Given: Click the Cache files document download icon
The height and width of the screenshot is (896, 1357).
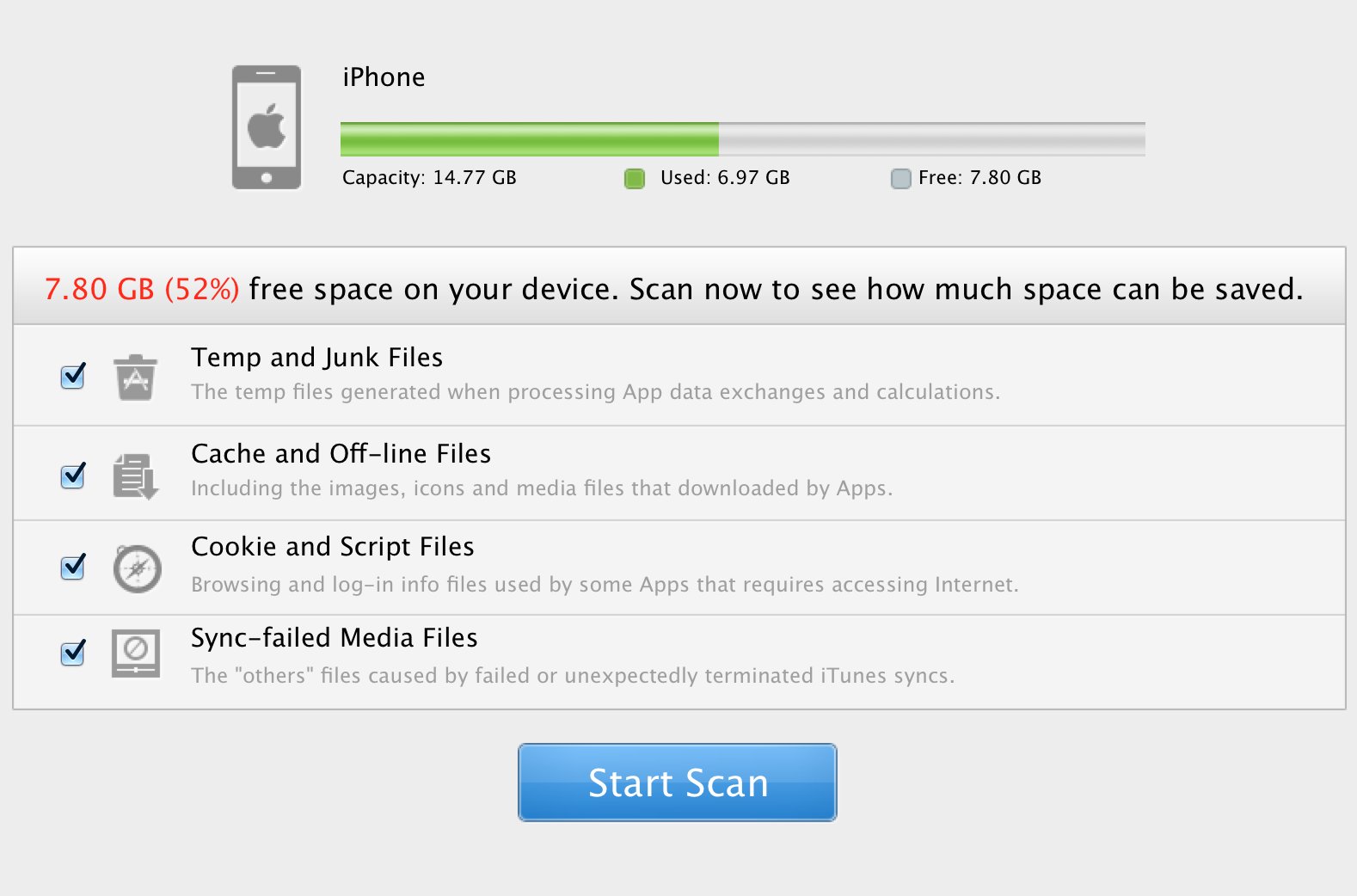Looking at the screenshot, I should [136, 476].
